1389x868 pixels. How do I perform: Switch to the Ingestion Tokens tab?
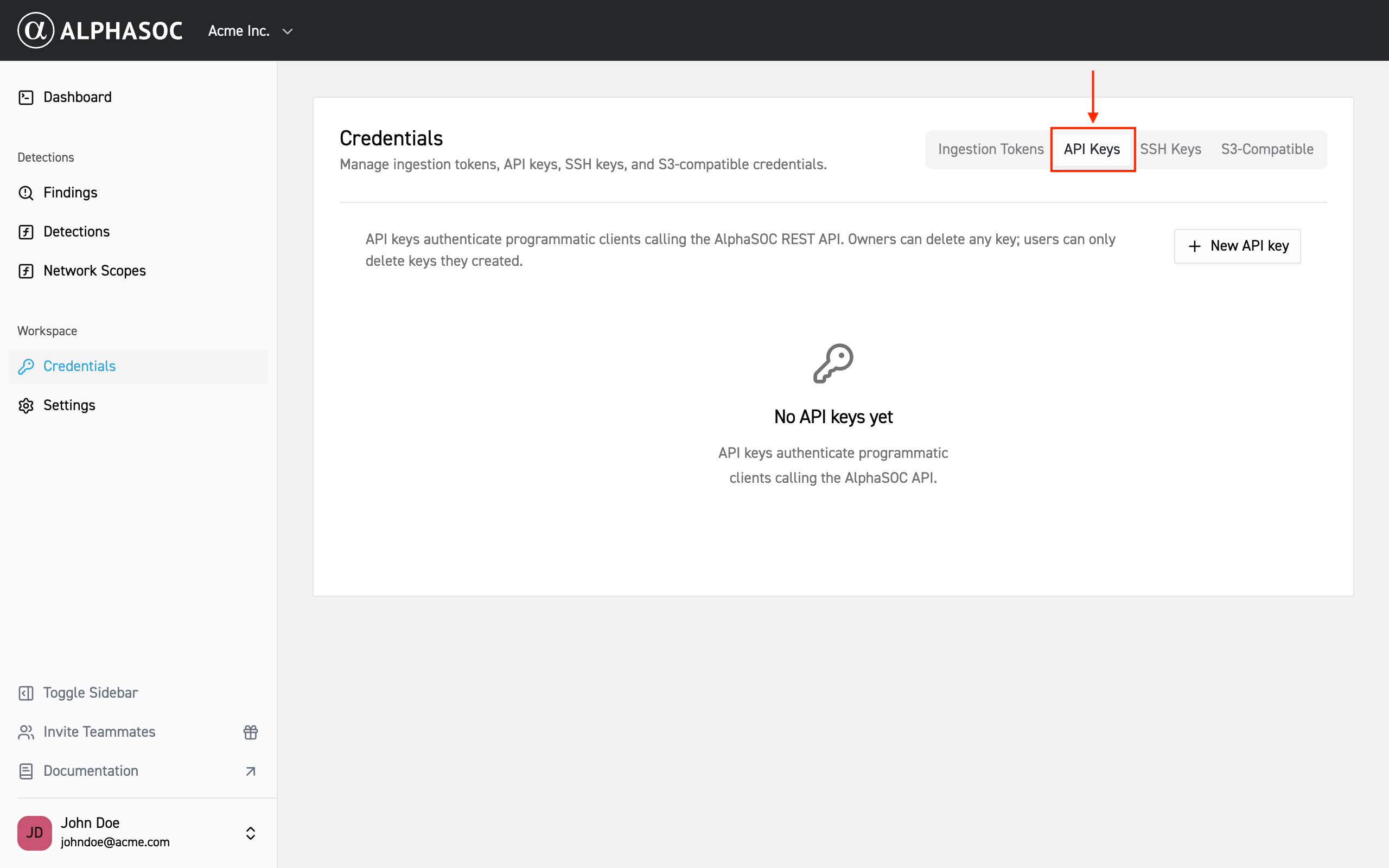point(991,149)
